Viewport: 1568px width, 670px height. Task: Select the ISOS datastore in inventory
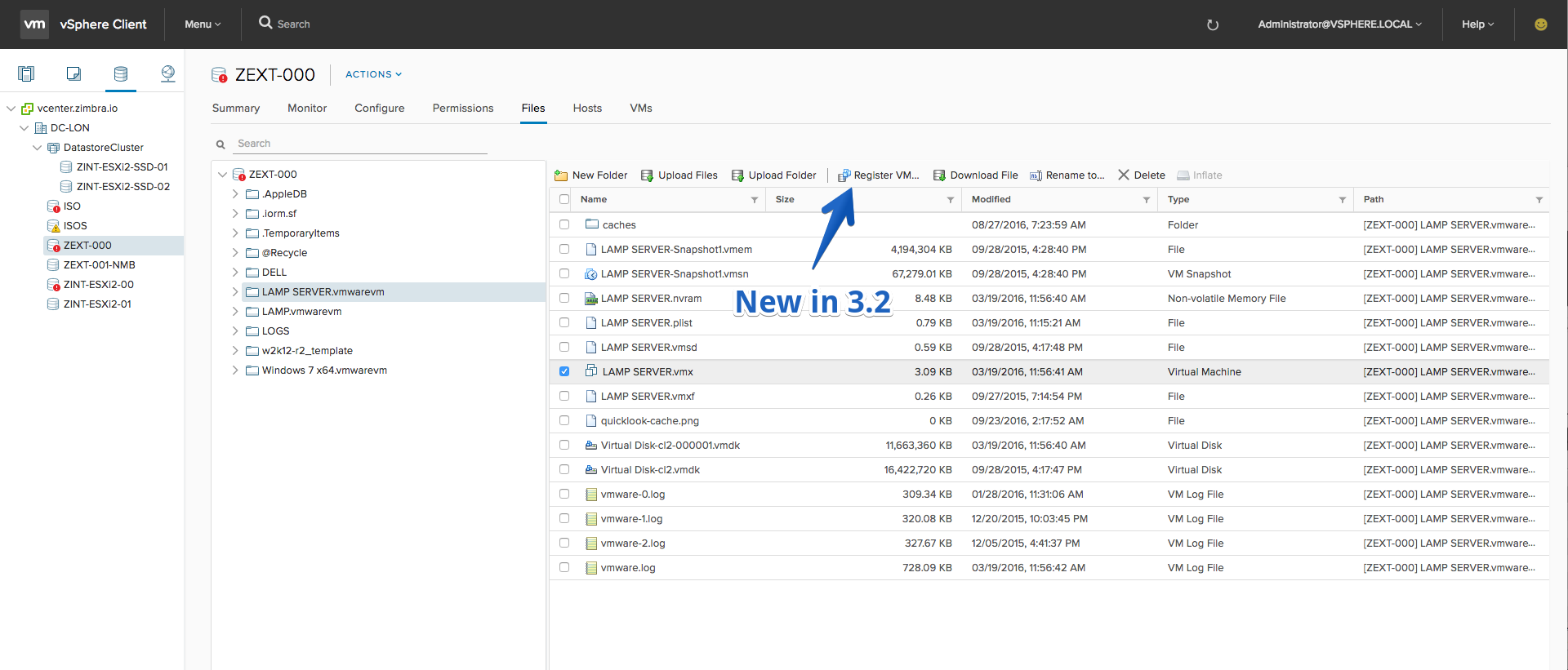75,226
